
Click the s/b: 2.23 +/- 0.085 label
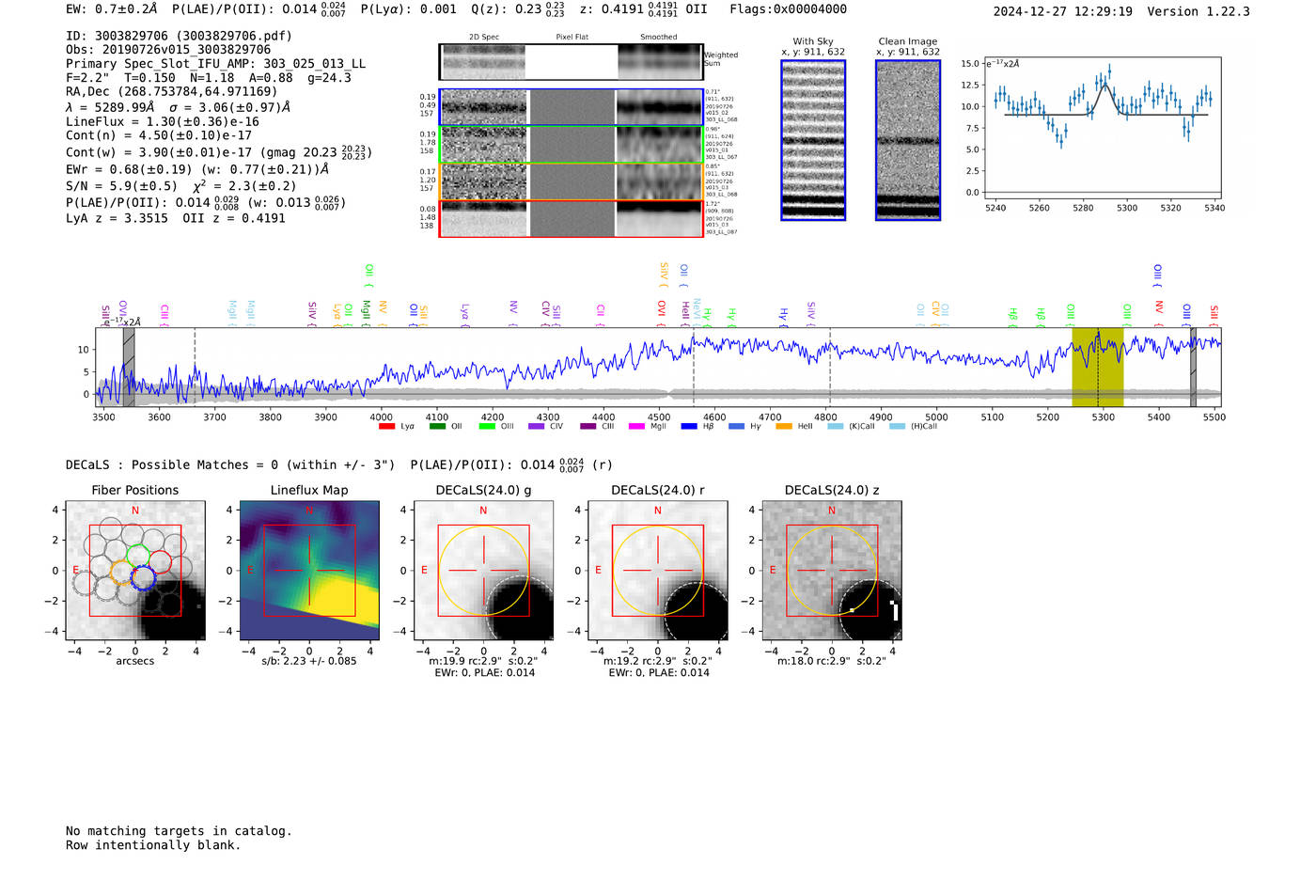[309, 661]
